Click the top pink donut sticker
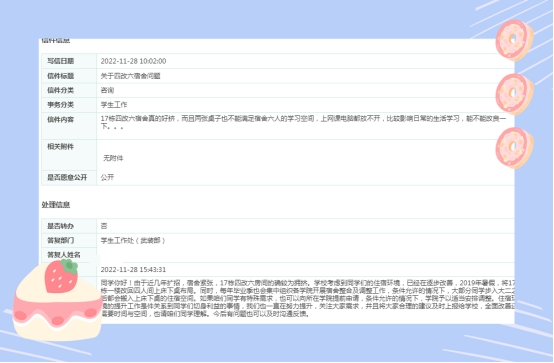 tap(514, 40)
